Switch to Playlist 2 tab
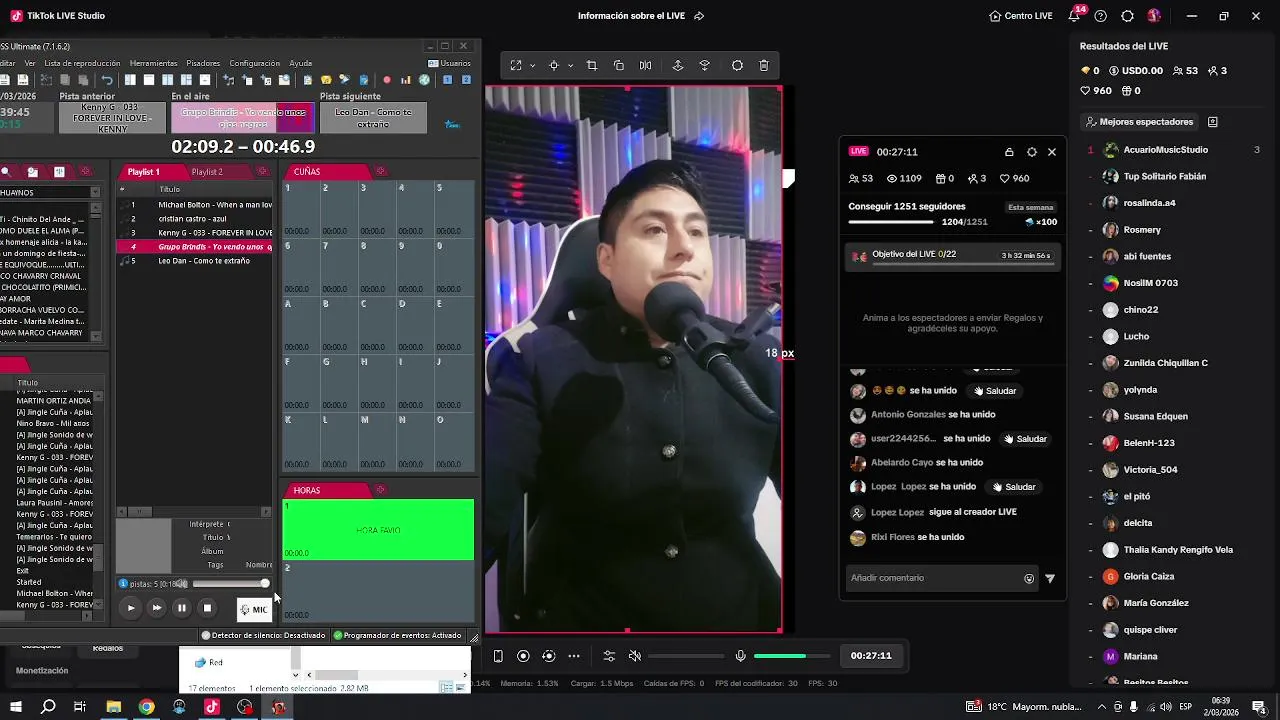The image size is (1280, 720). tap(207, 172)
